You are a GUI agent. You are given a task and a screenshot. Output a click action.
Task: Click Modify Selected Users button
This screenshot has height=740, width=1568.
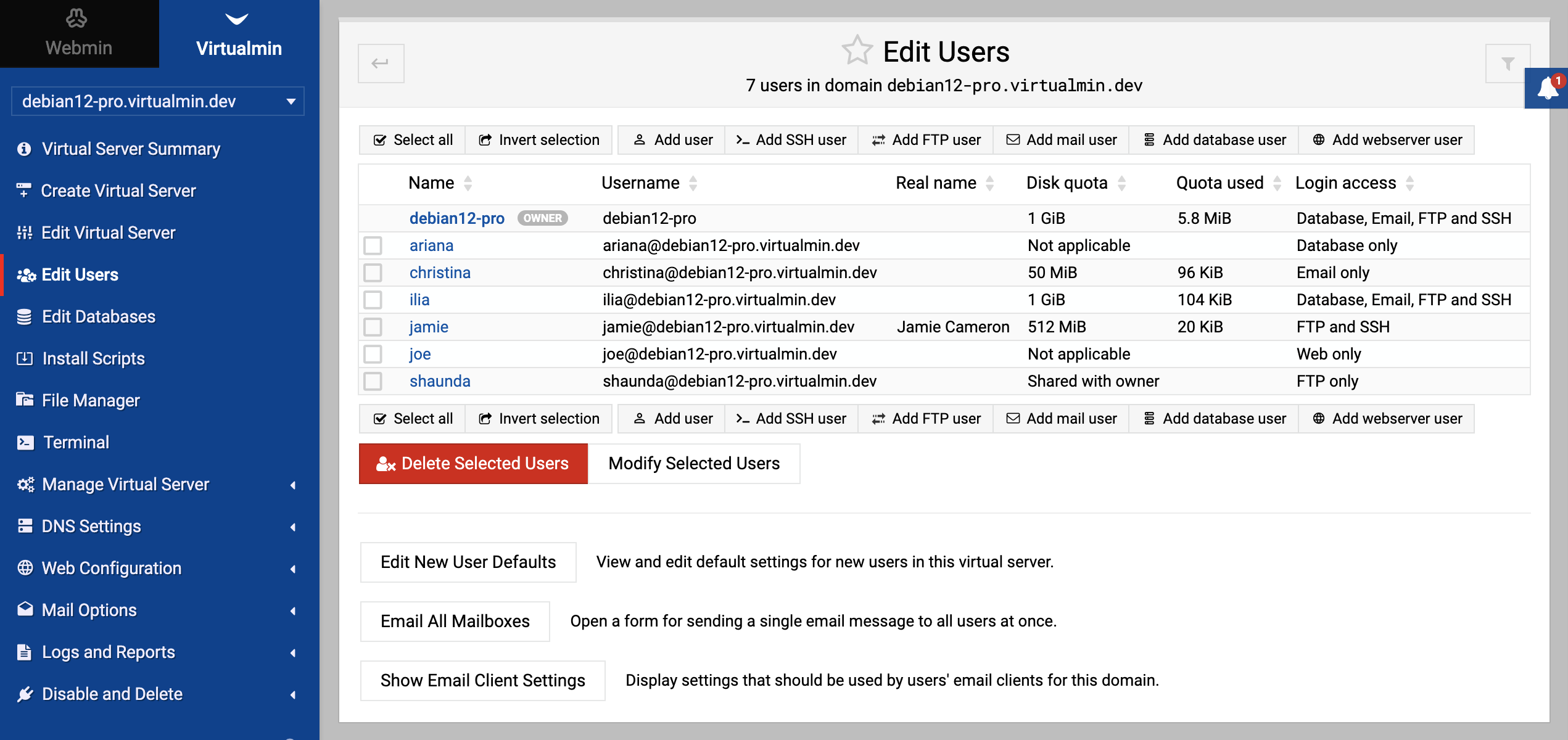694,464
